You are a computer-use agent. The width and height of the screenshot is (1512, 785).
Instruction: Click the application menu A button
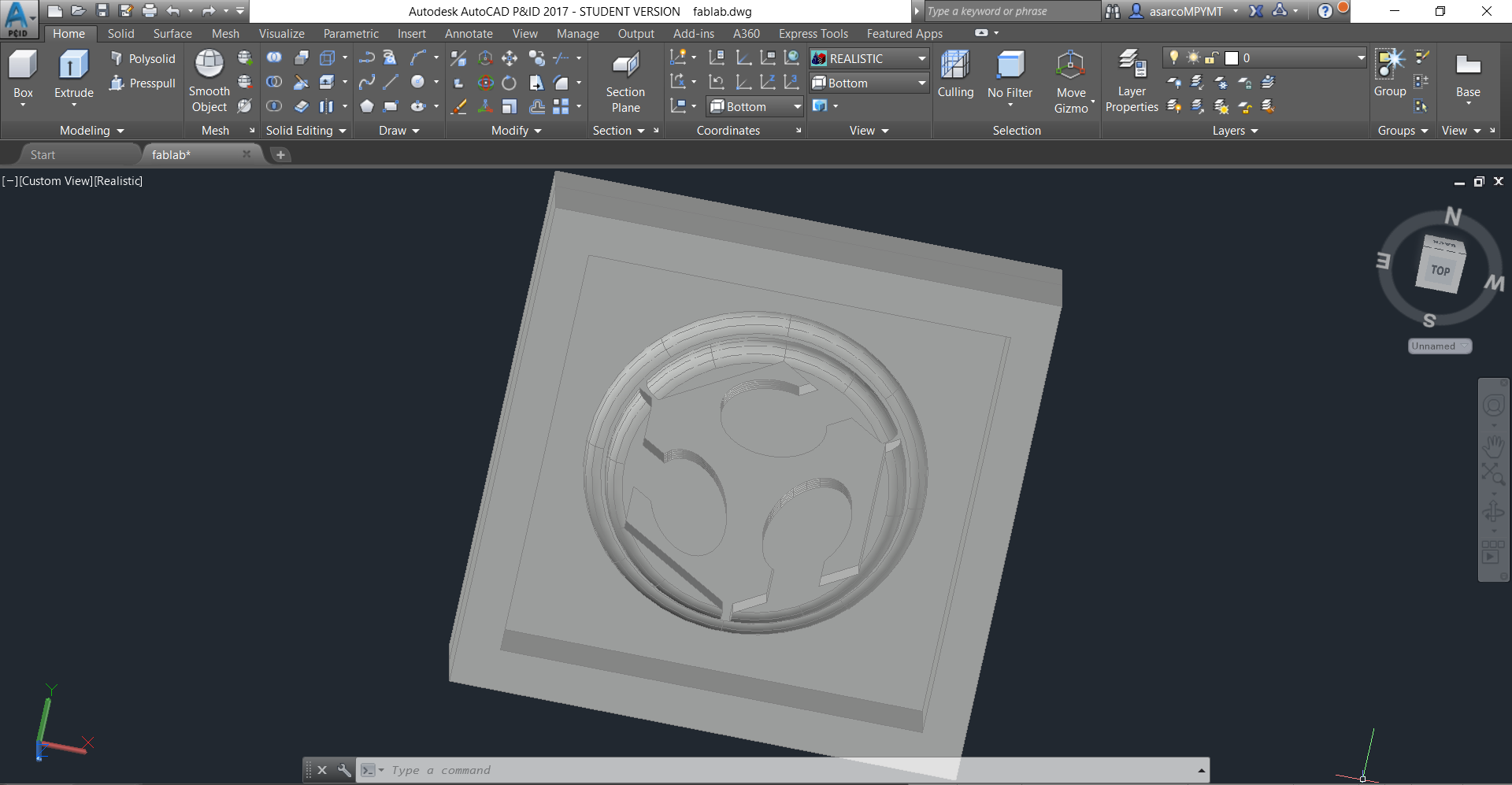click(17, 19)
